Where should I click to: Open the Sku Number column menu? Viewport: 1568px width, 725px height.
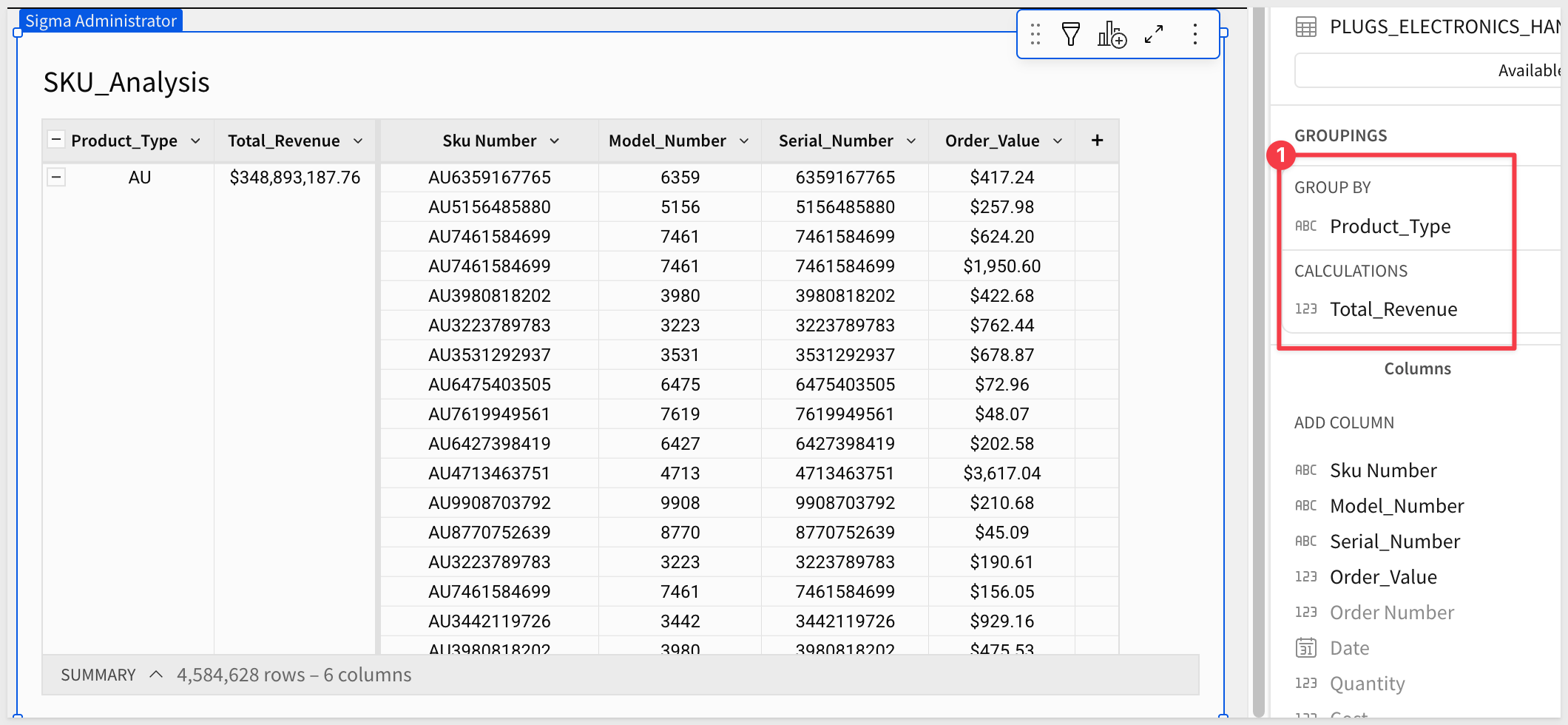click(x=555, y=141)
